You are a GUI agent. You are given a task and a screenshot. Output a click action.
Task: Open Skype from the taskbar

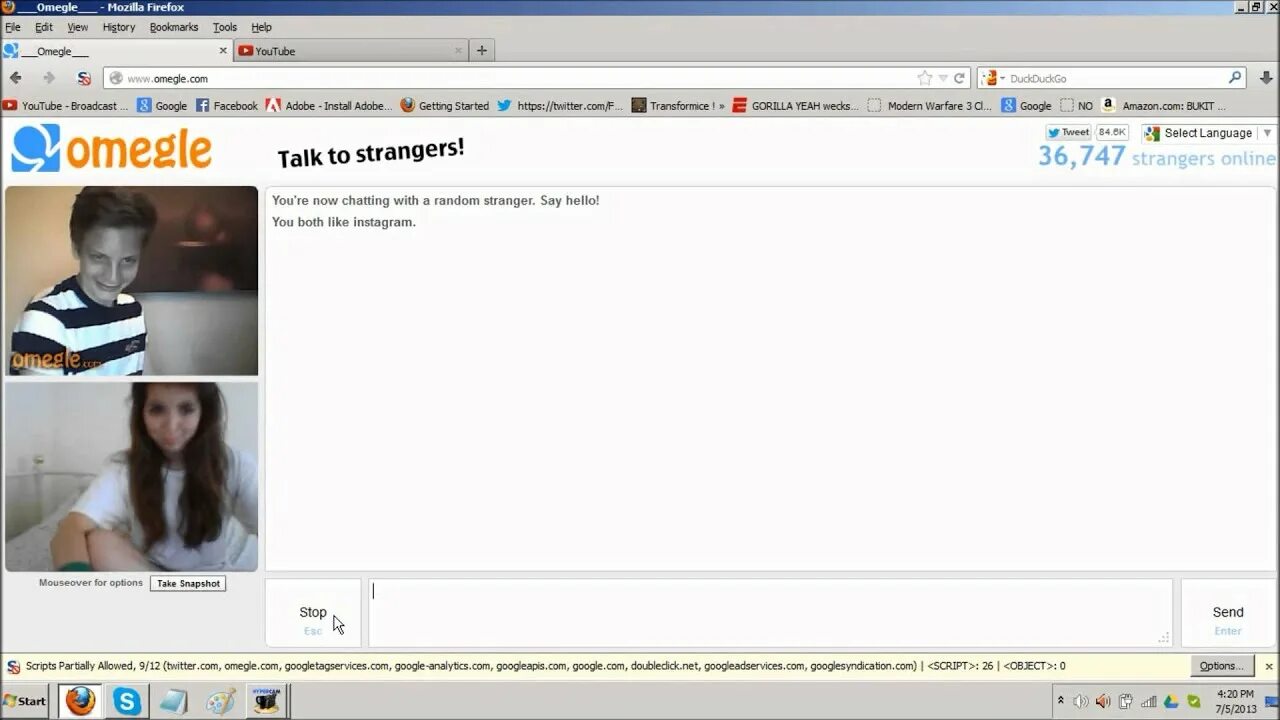point(127,701)
